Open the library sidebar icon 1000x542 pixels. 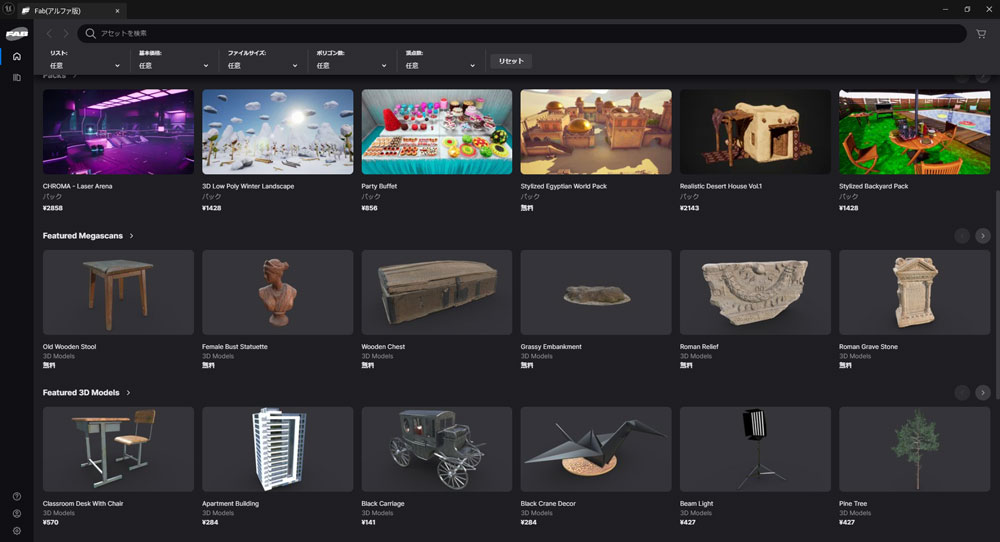(17, 77)
